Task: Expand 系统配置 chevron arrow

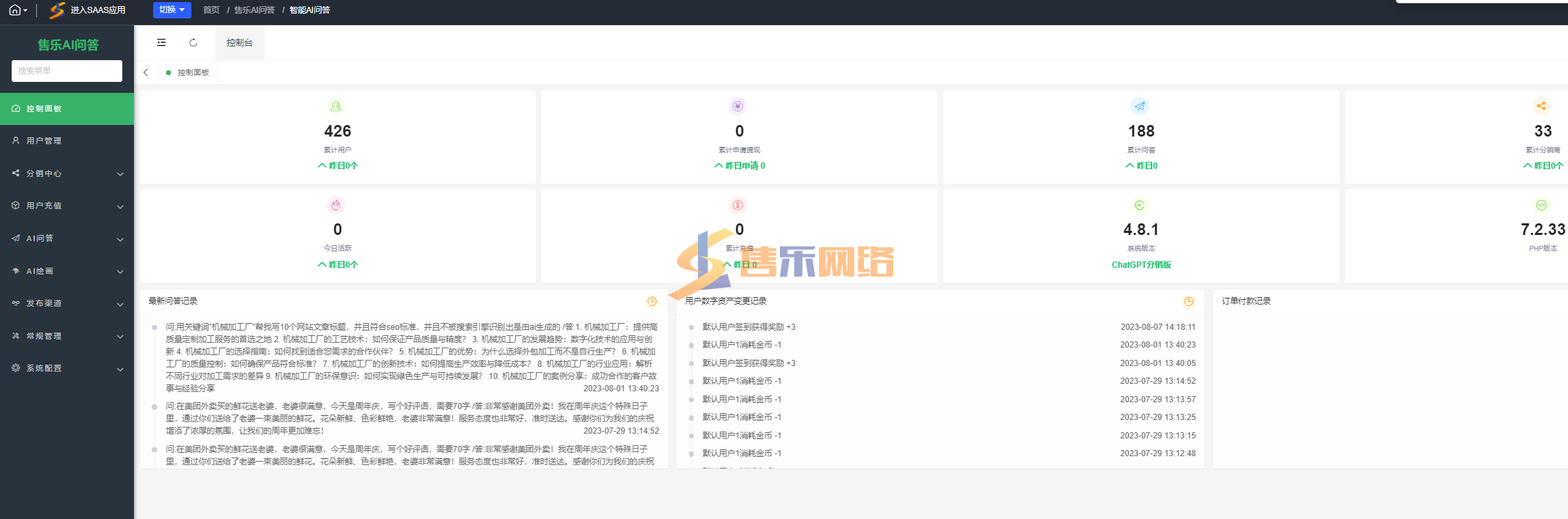Action: [x=120, y=369]
